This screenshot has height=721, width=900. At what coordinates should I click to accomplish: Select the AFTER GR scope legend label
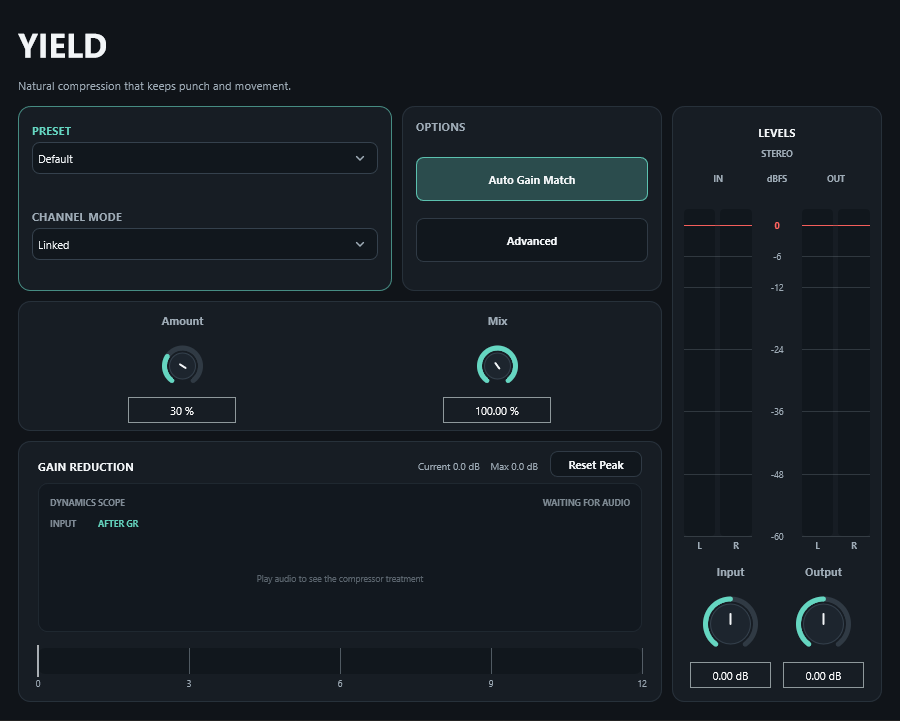[x=118, y=524]
